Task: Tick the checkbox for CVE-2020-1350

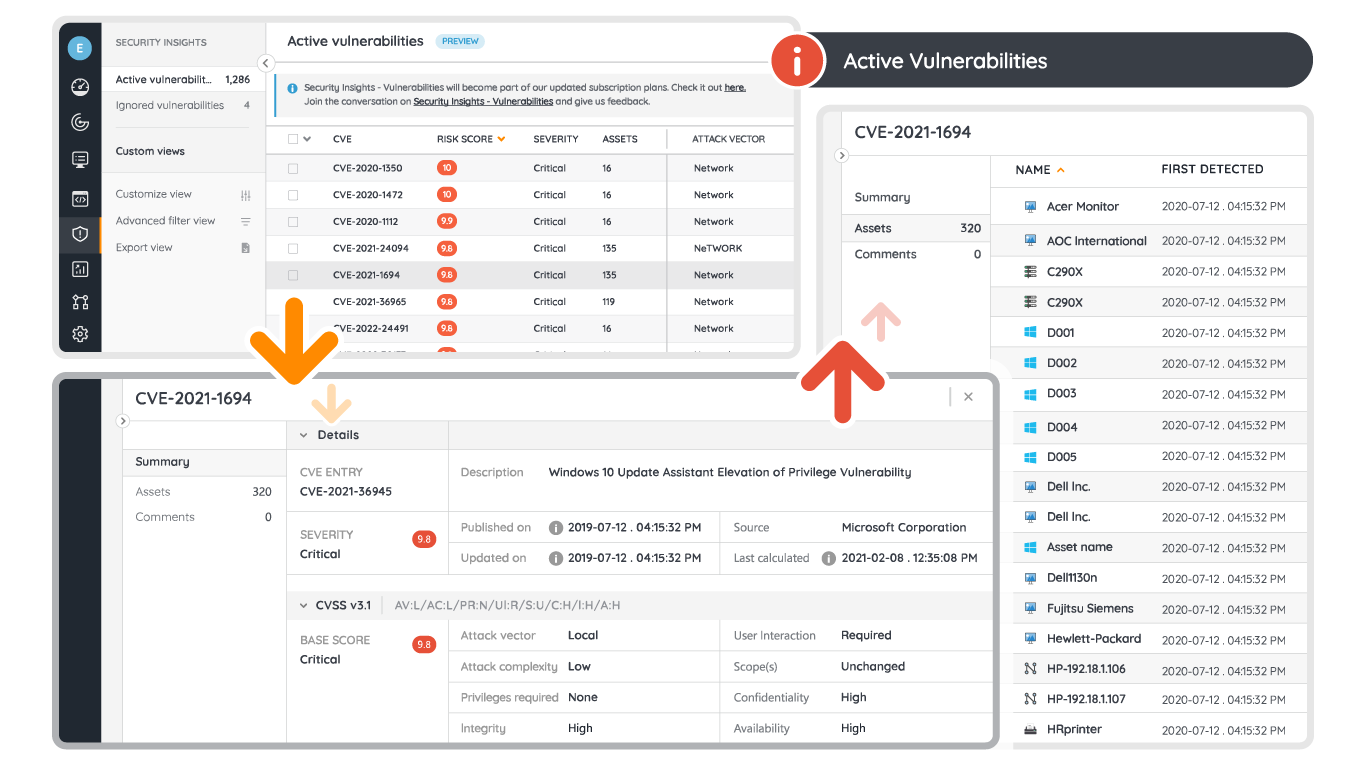Action: 293,169
